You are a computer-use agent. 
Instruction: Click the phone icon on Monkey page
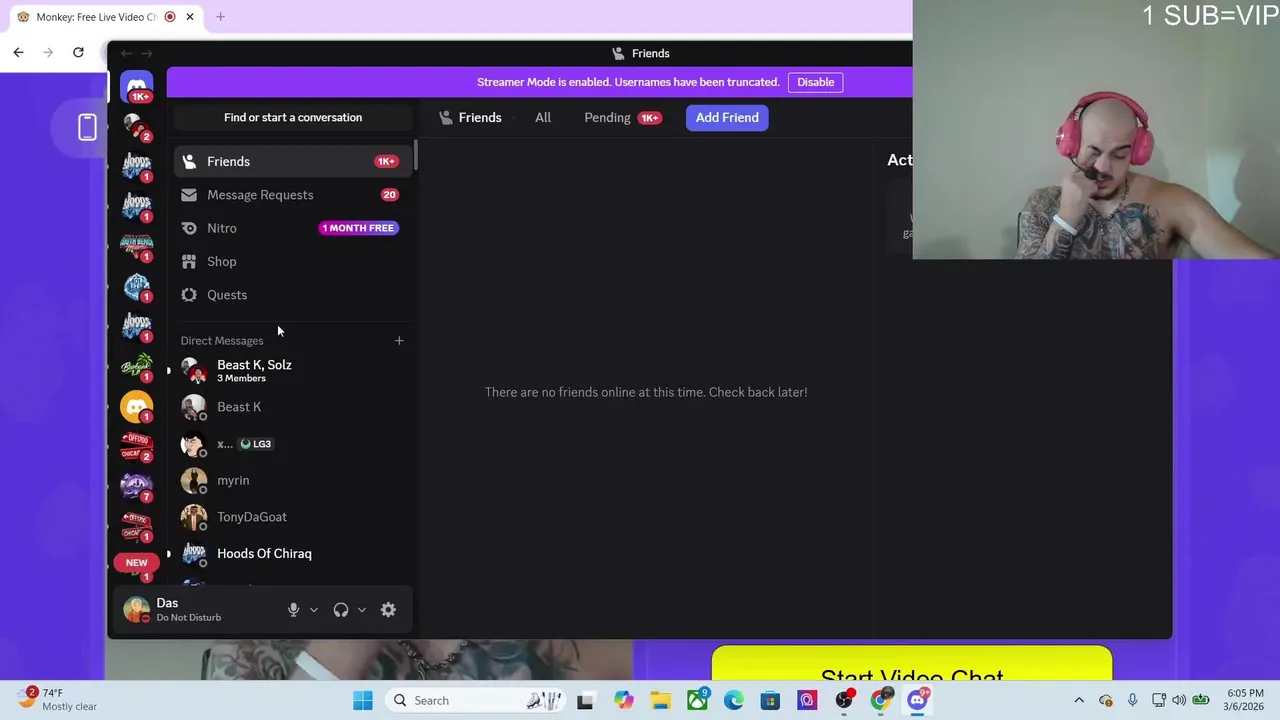[x=87, y=127]
